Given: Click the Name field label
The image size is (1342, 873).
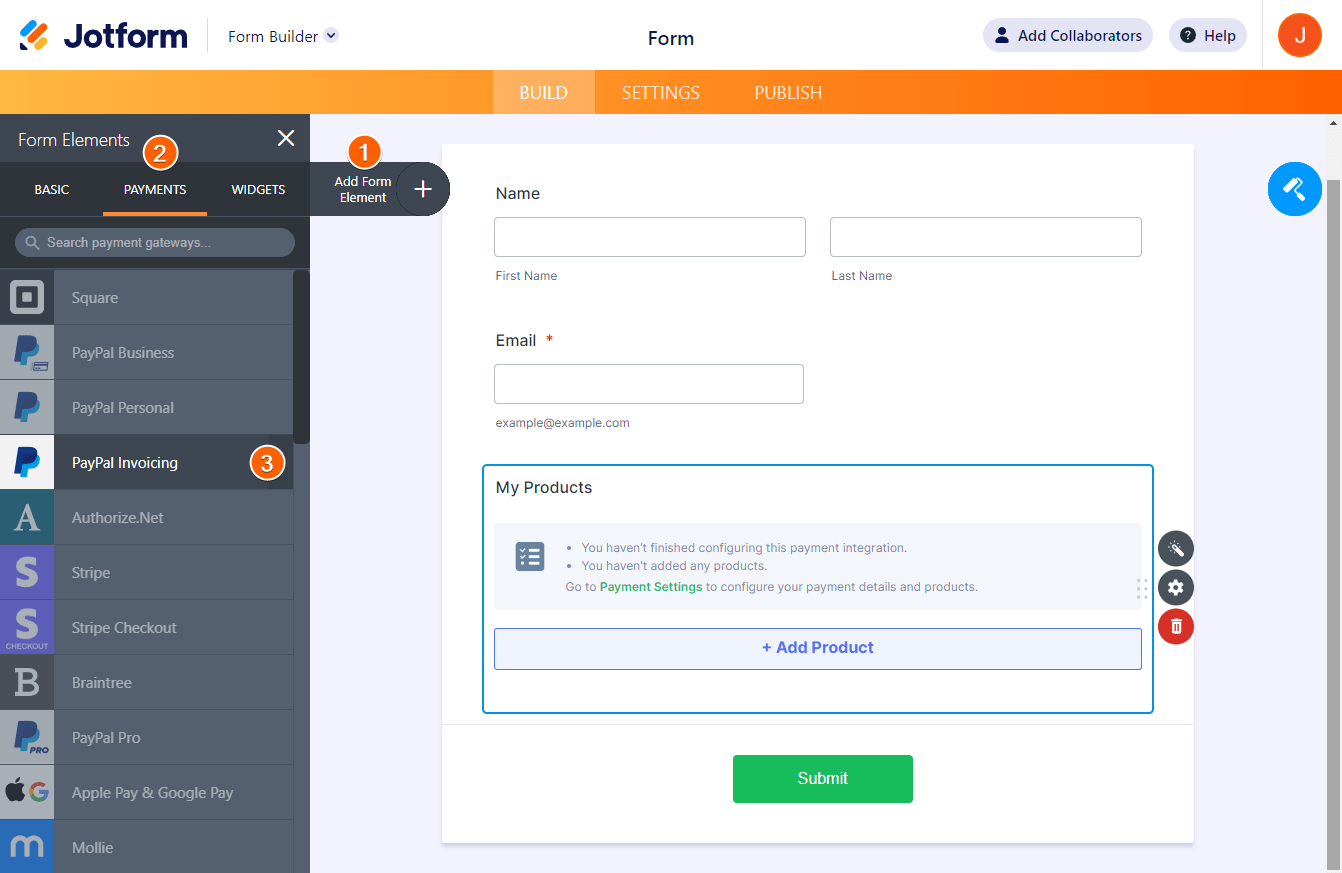Looking at the screenshot, I should pos(518,194).
